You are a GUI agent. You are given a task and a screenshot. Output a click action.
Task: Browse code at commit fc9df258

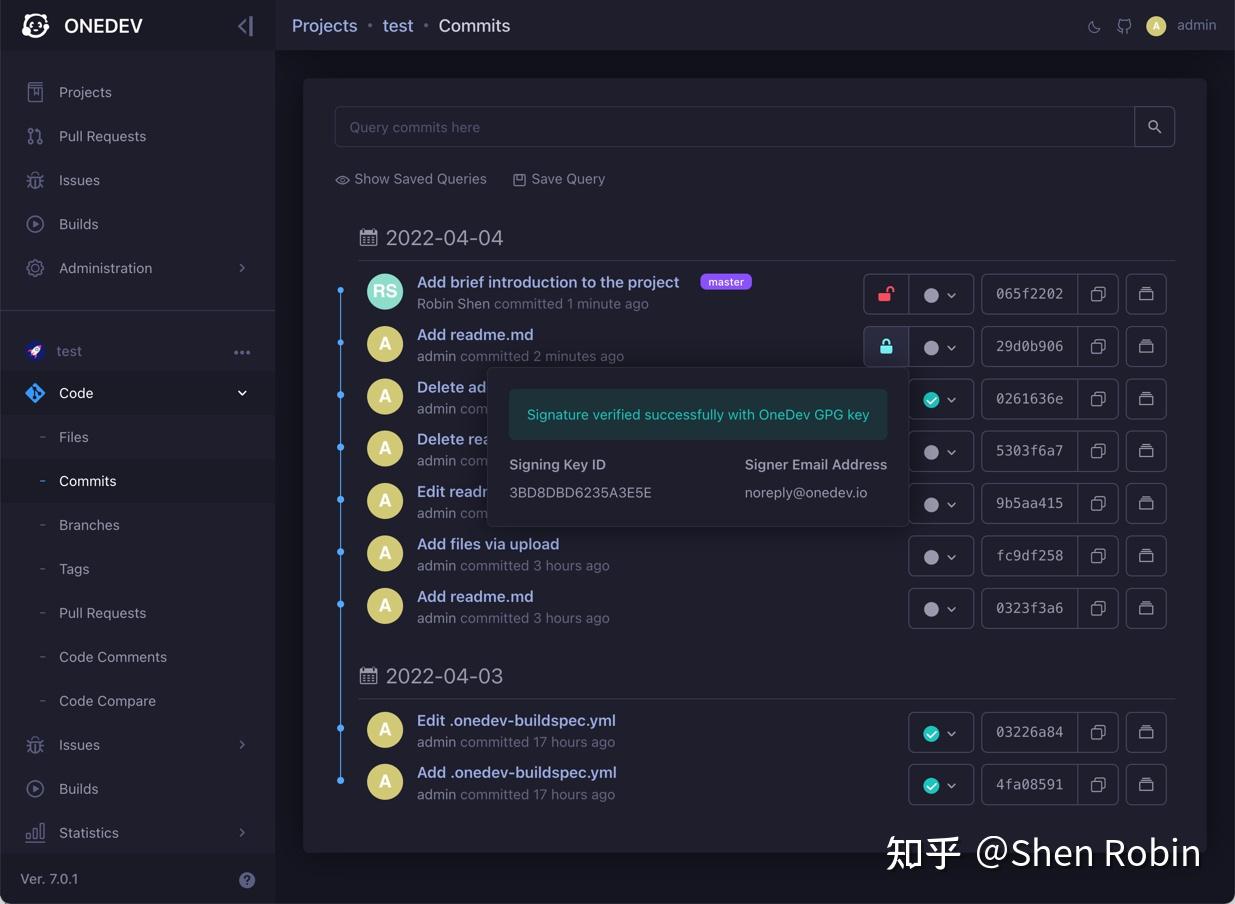pyautogui.click(x=1146, y=556)
